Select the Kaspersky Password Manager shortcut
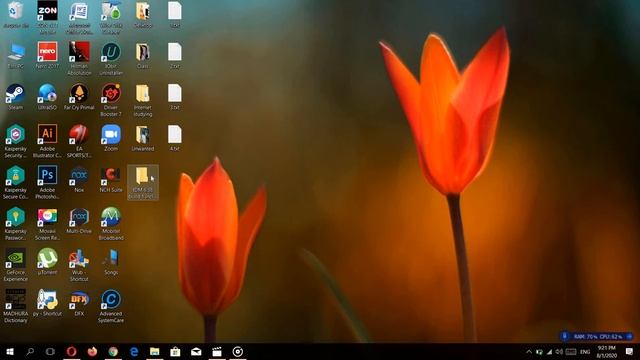Image resolution: width=640 pixels, height=360 pixels. click(x=16, y=224)
